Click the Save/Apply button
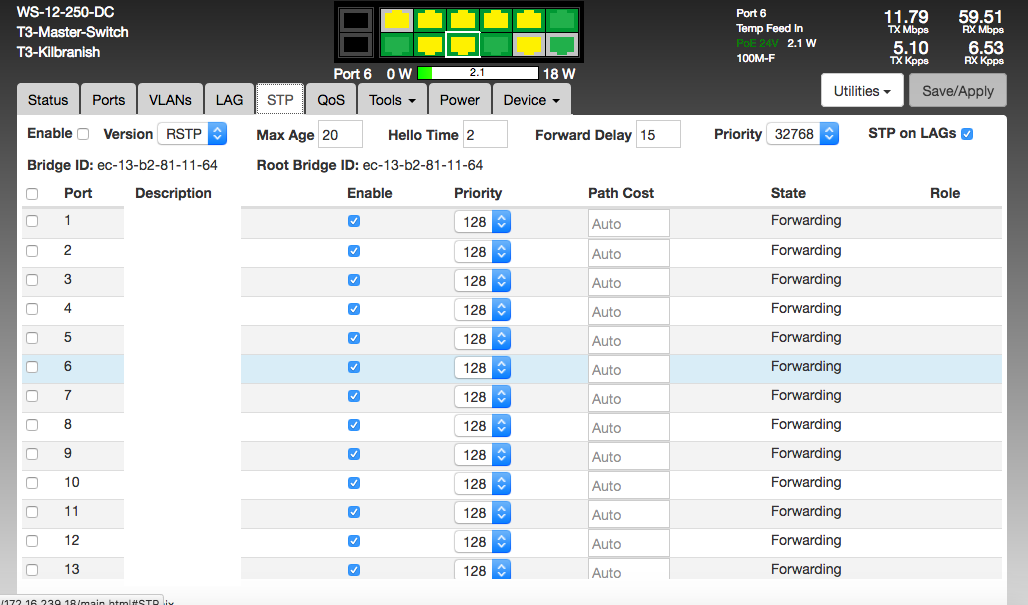 point(957,91)
